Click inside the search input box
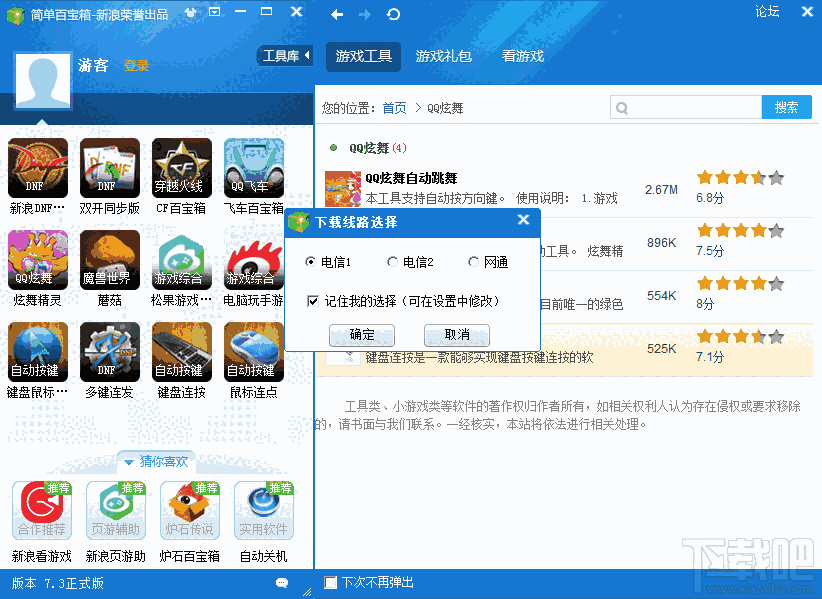The image size is (822, 599). [686, 106]
